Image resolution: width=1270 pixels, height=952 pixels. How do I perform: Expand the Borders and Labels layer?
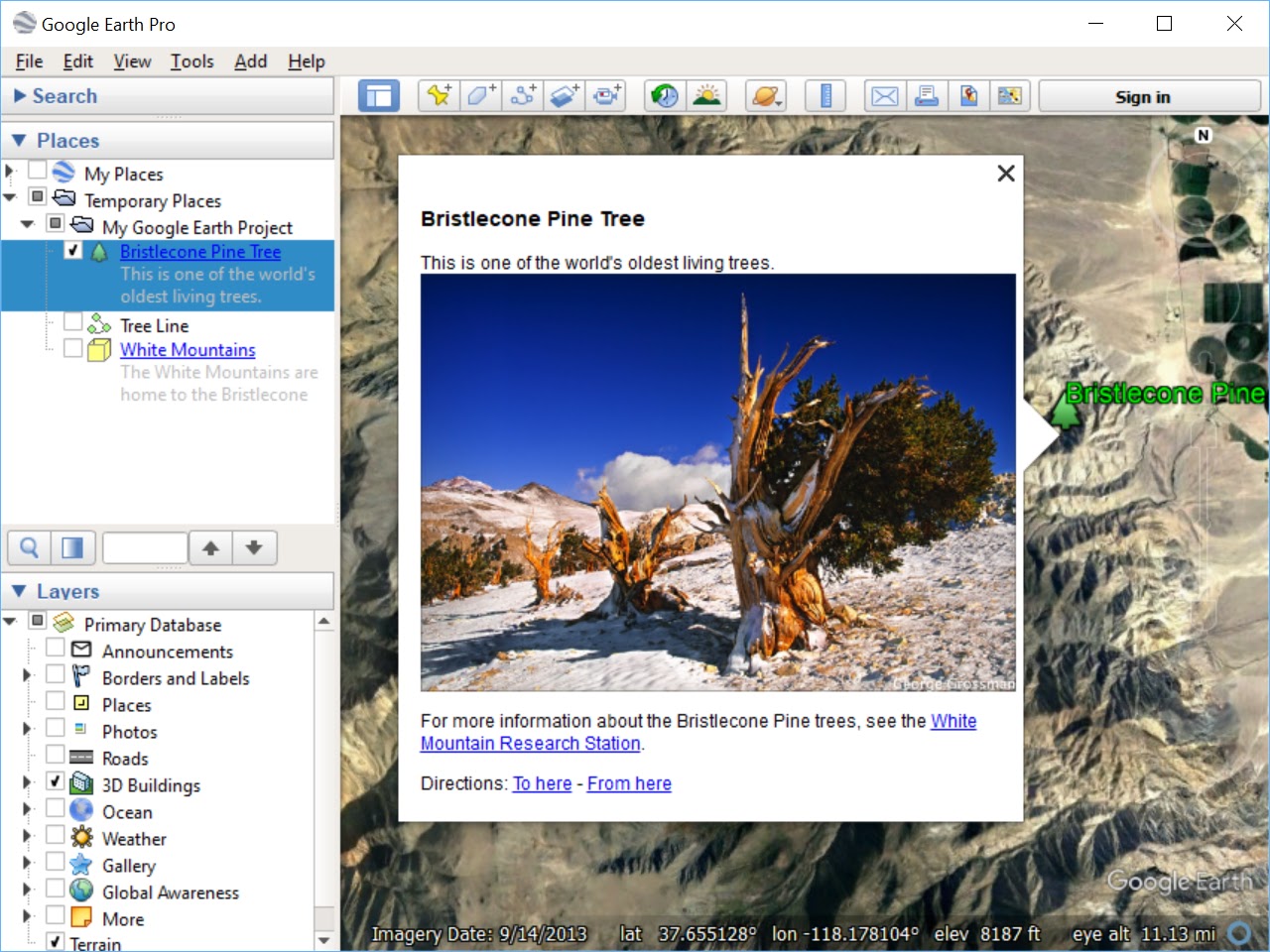(28, 675)
